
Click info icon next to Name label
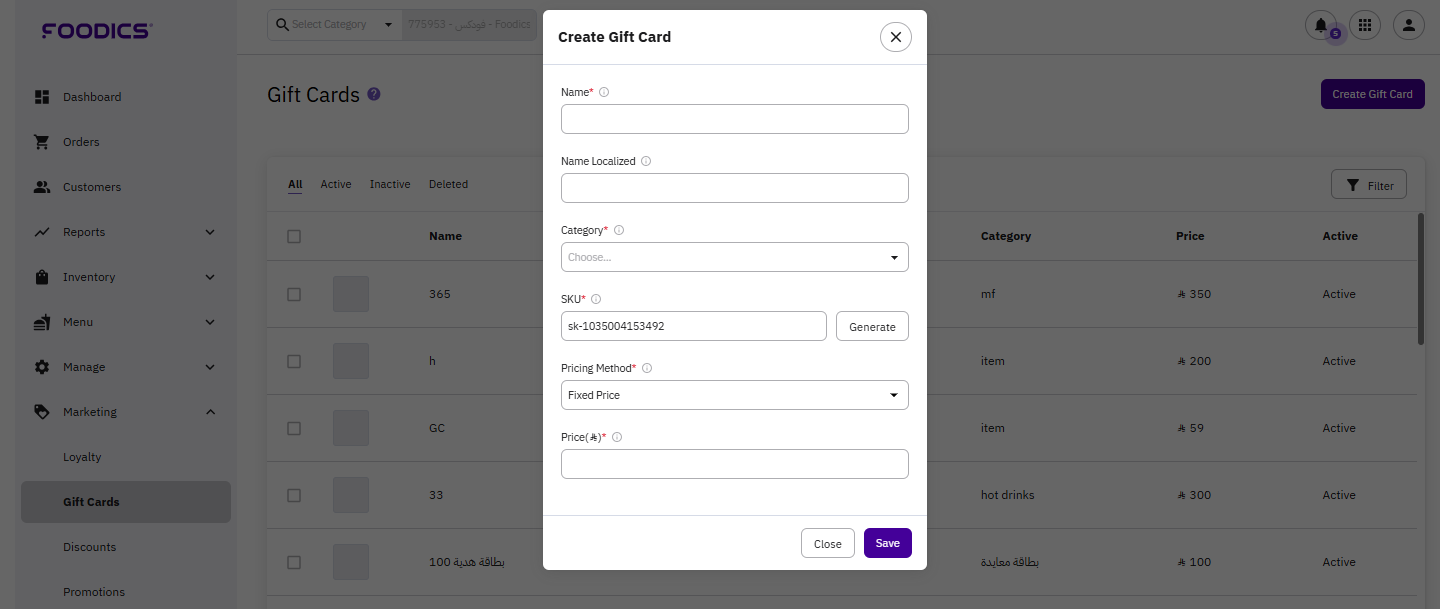pyautogui.click(x=604, y=92)
